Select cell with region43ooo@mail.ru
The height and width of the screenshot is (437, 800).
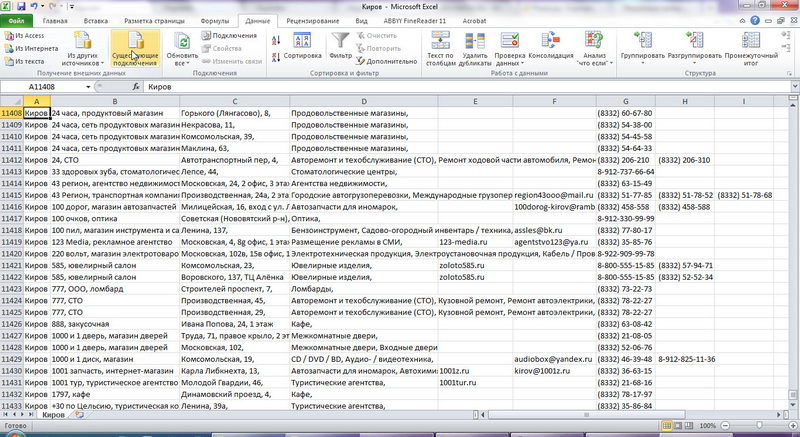pos(554,195)
